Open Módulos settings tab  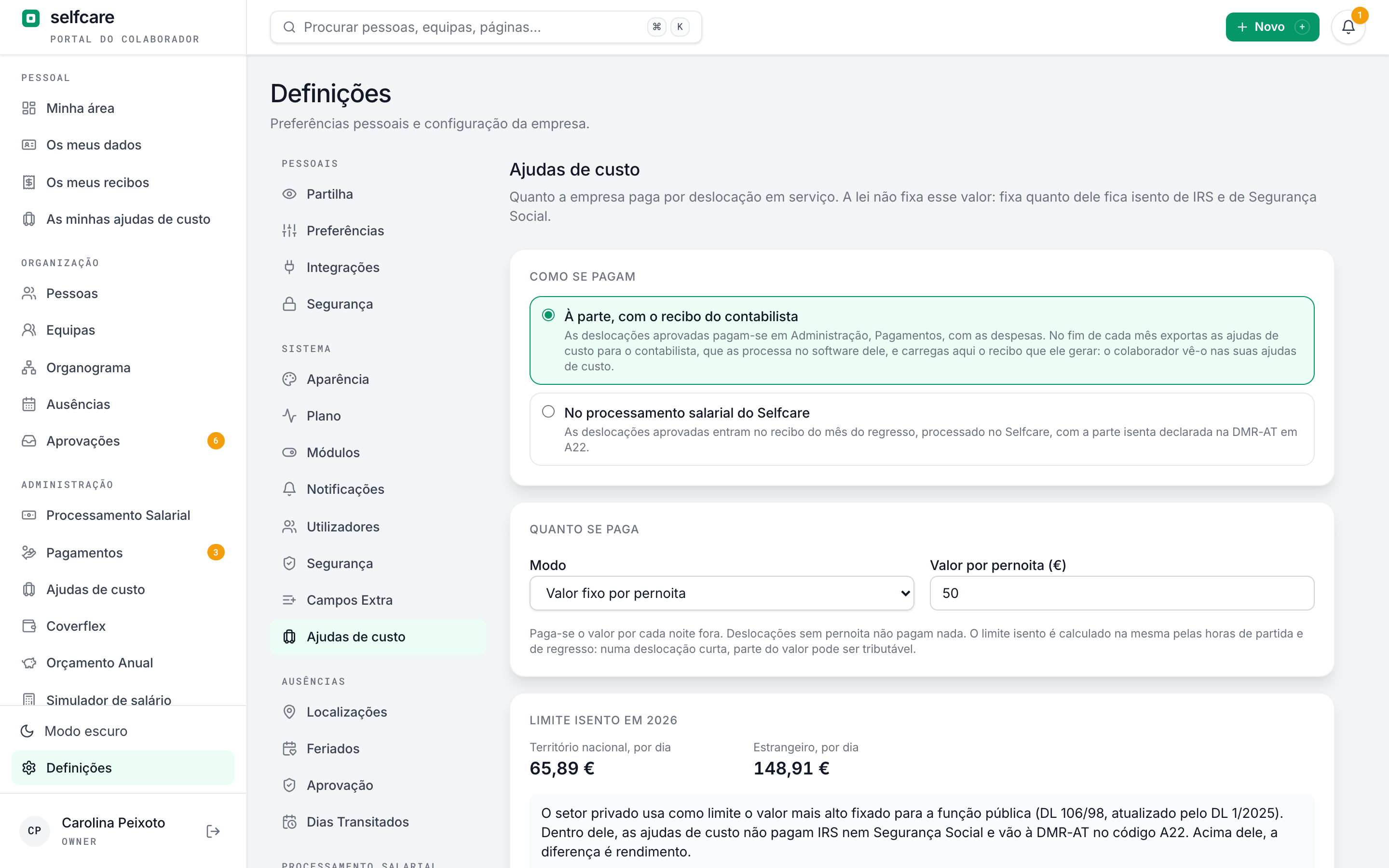pyautogui.click(x=378, y=452)
